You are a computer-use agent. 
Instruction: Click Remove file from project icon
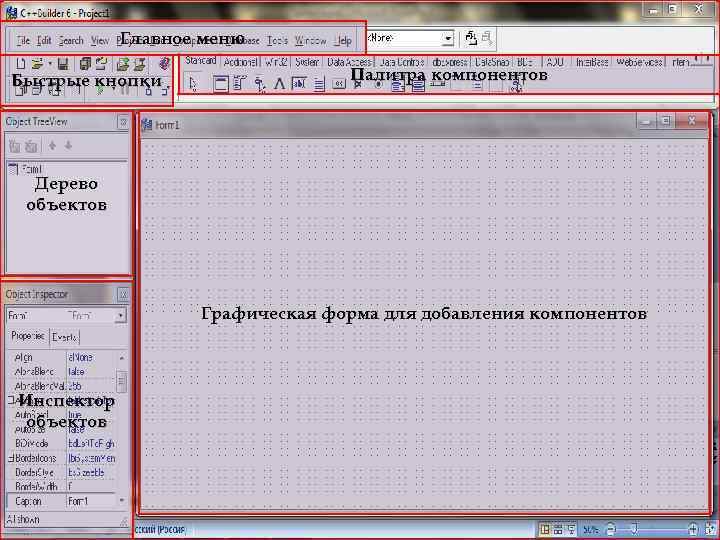[x=139, y=63]
